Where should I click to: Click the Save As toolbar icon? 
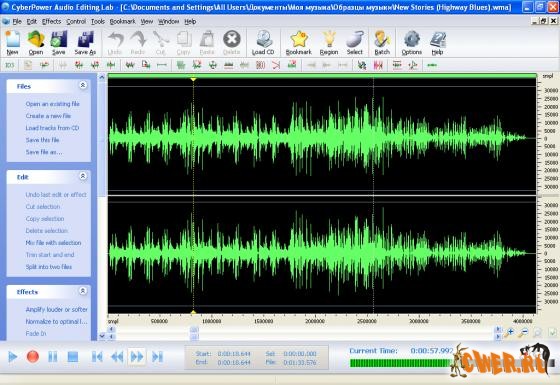(85, 43)
